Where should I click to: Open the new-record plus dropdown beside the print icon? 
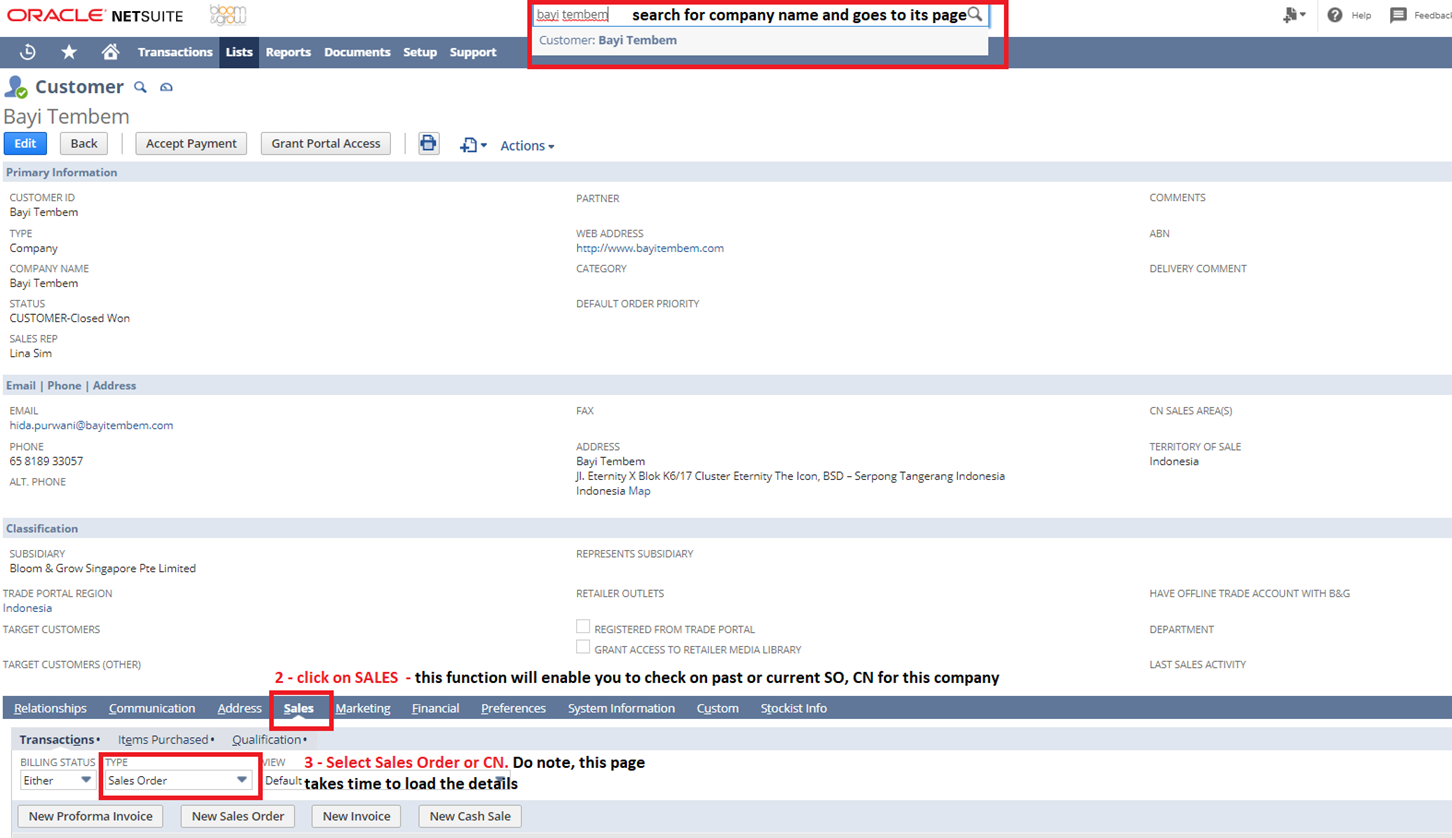[x=473, y=145]
